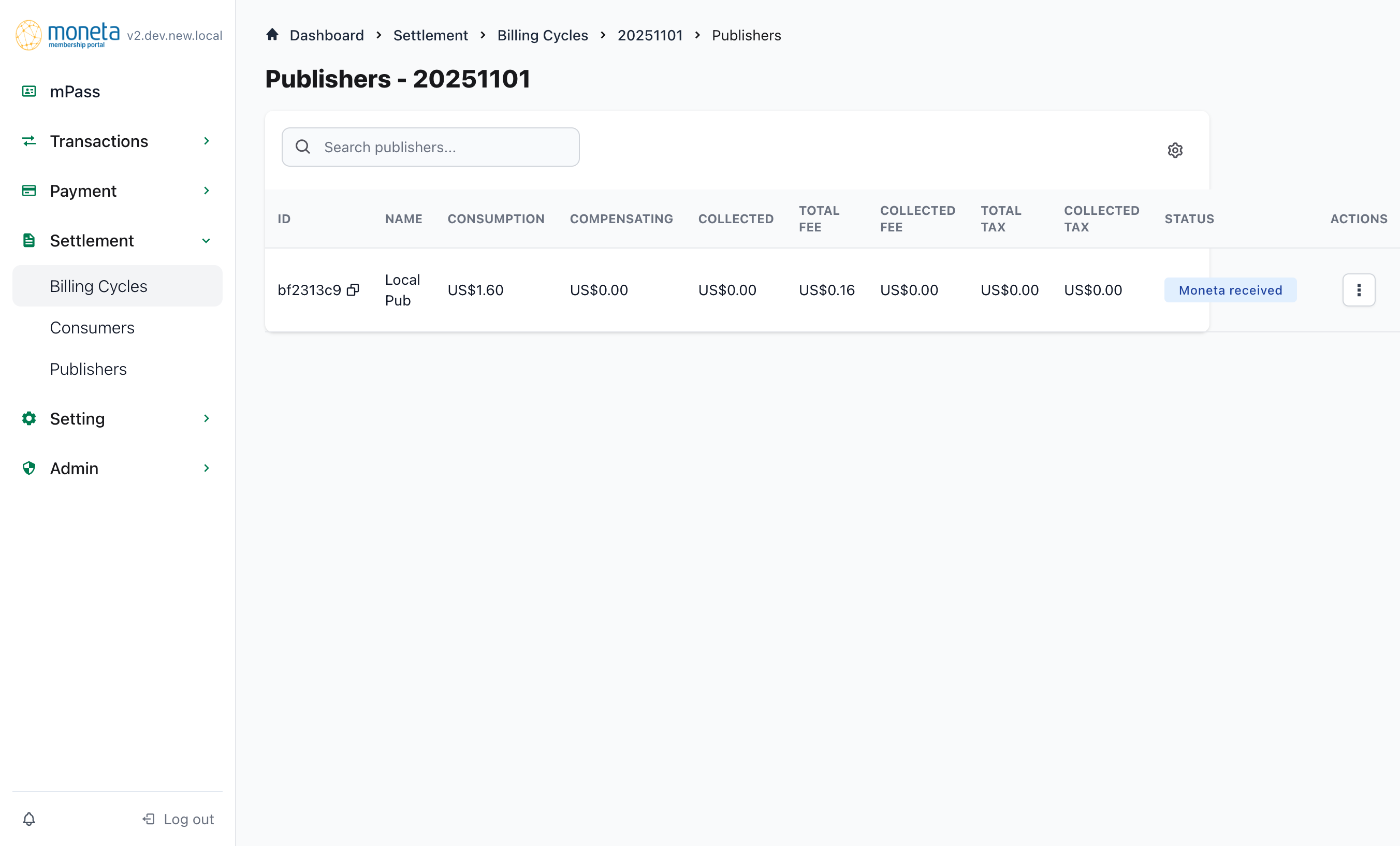Collapse the Settlement menu
This screenshot has width=1400, height=846.
[206, 241]
